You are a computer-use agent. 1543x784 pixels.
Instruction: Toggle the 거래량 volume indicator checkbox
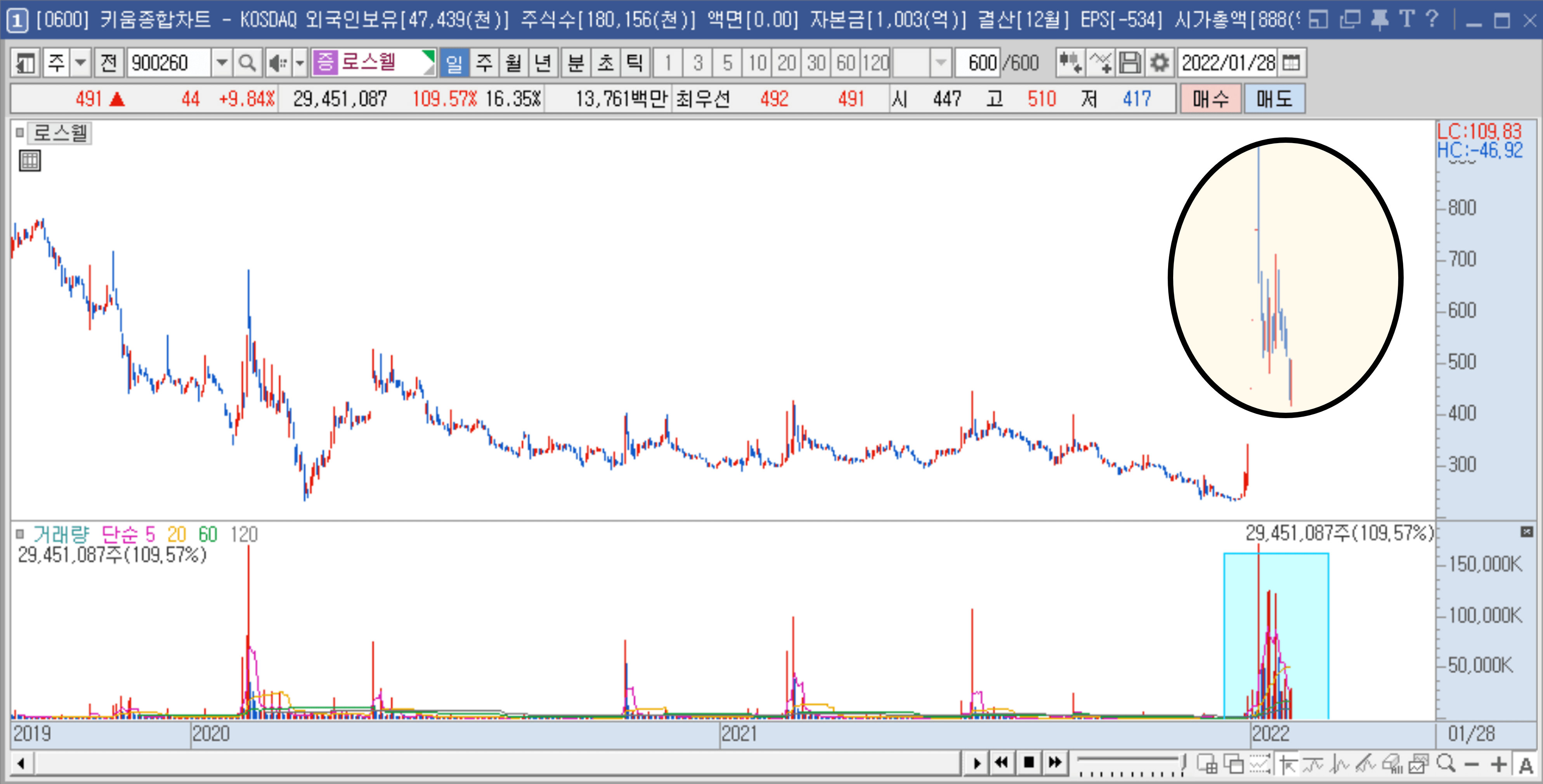(20, 534)
